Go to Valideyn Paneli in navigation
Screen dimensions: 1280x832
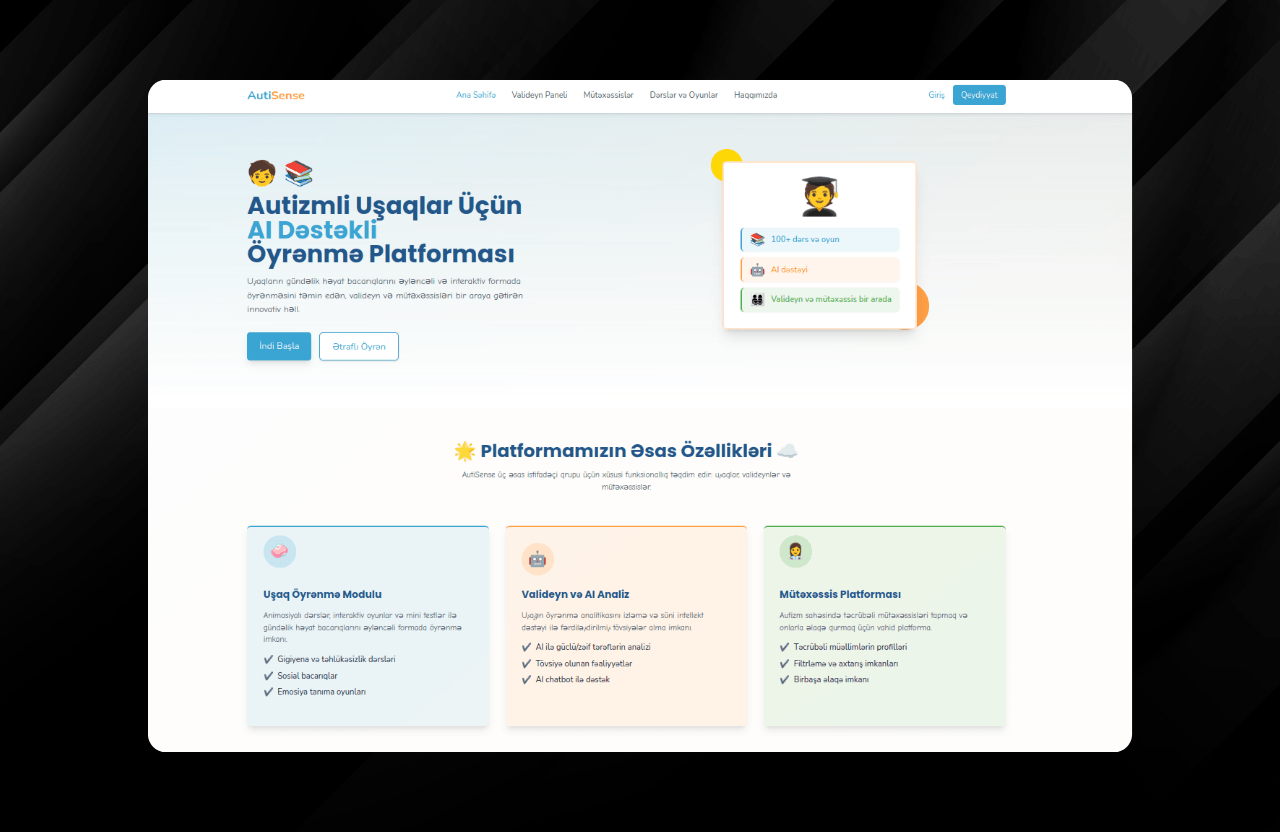(x=539, y=95)
